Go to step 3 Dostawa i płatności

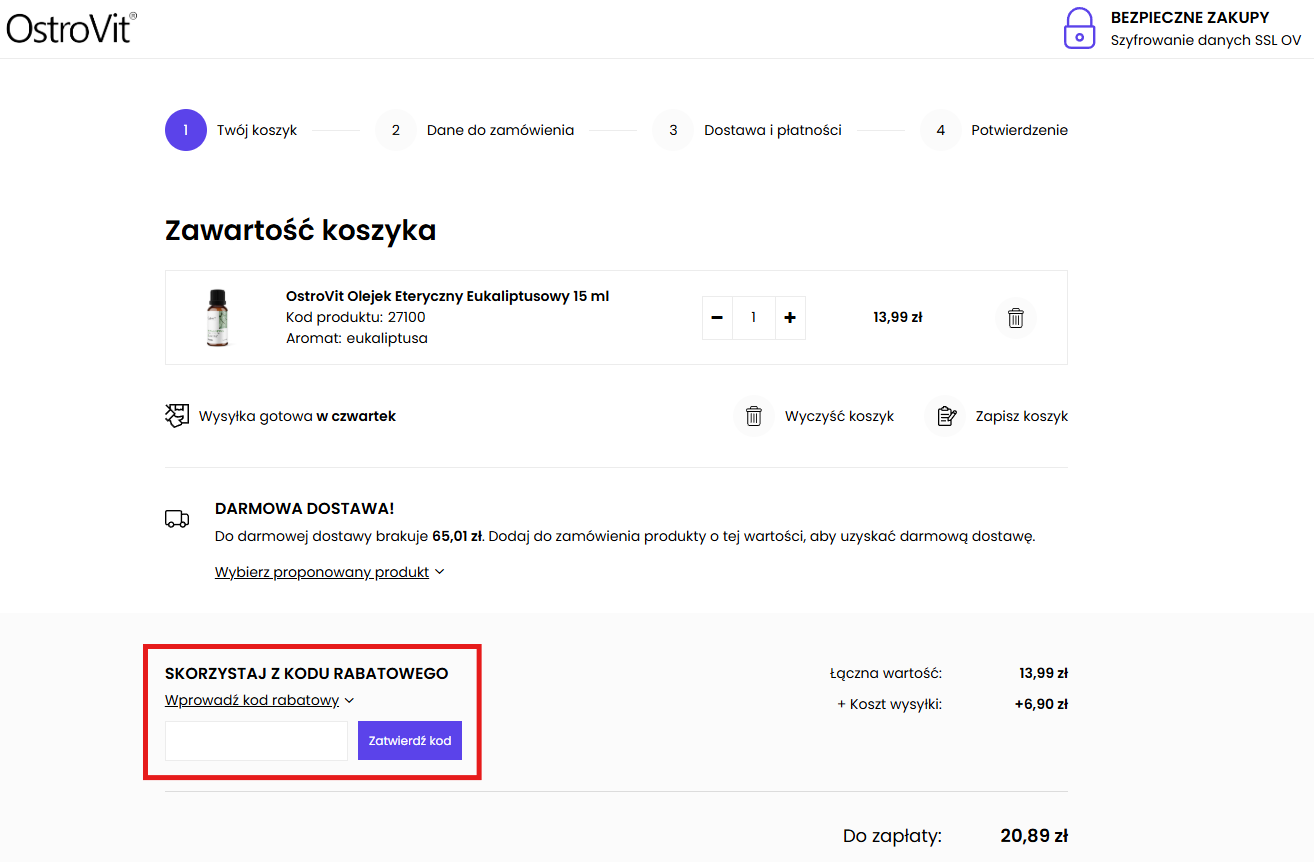pyautogui.click(x=747, y=130)
